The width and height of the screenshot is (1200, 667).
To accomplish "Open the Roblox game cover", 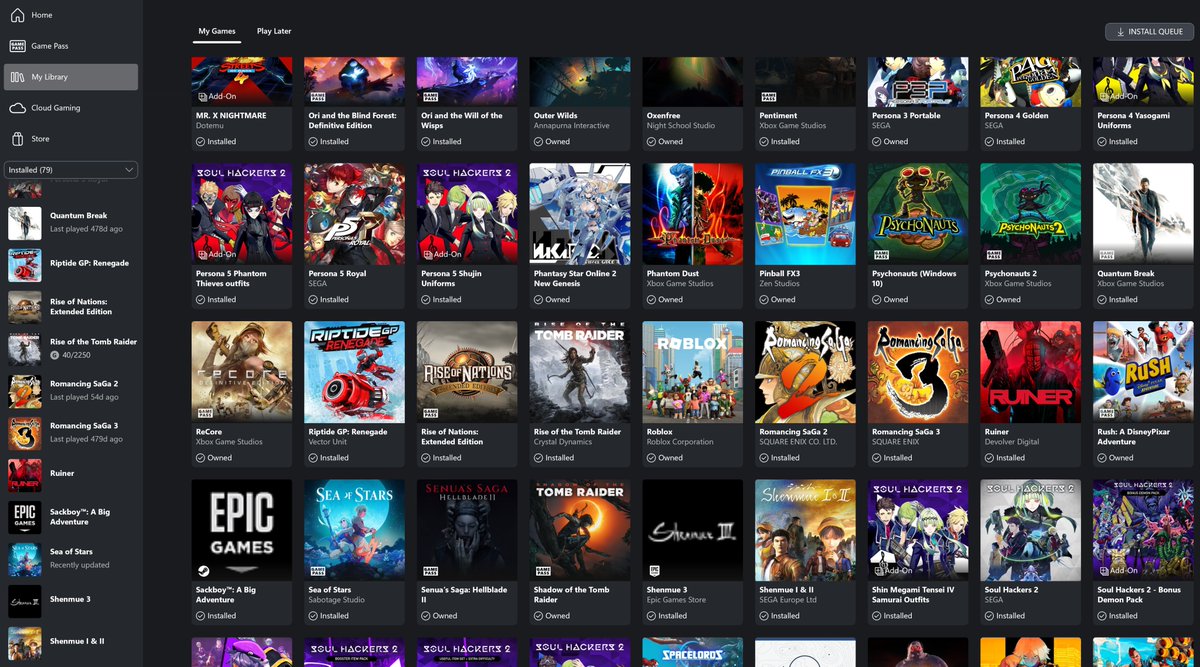I will 693,372.
